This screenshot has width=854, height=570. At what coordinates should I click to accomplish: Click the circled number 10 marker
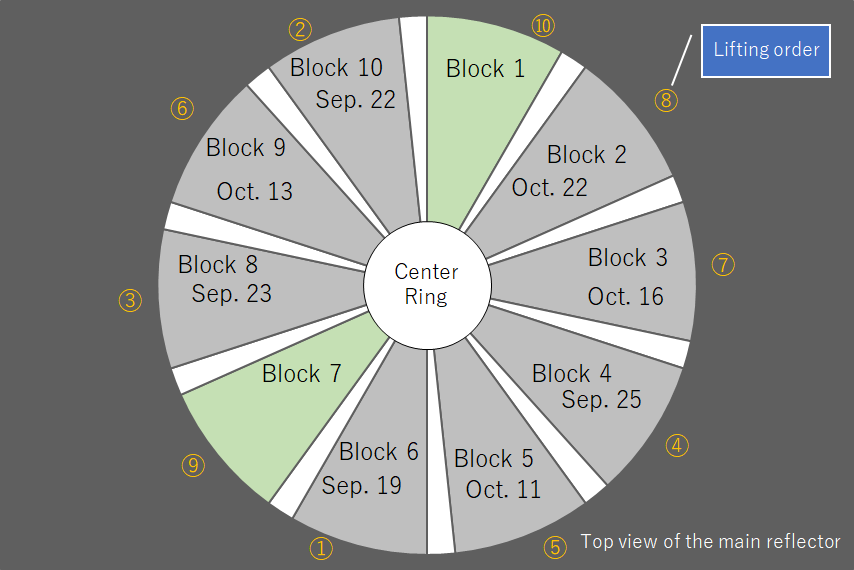tap(543, 26)
